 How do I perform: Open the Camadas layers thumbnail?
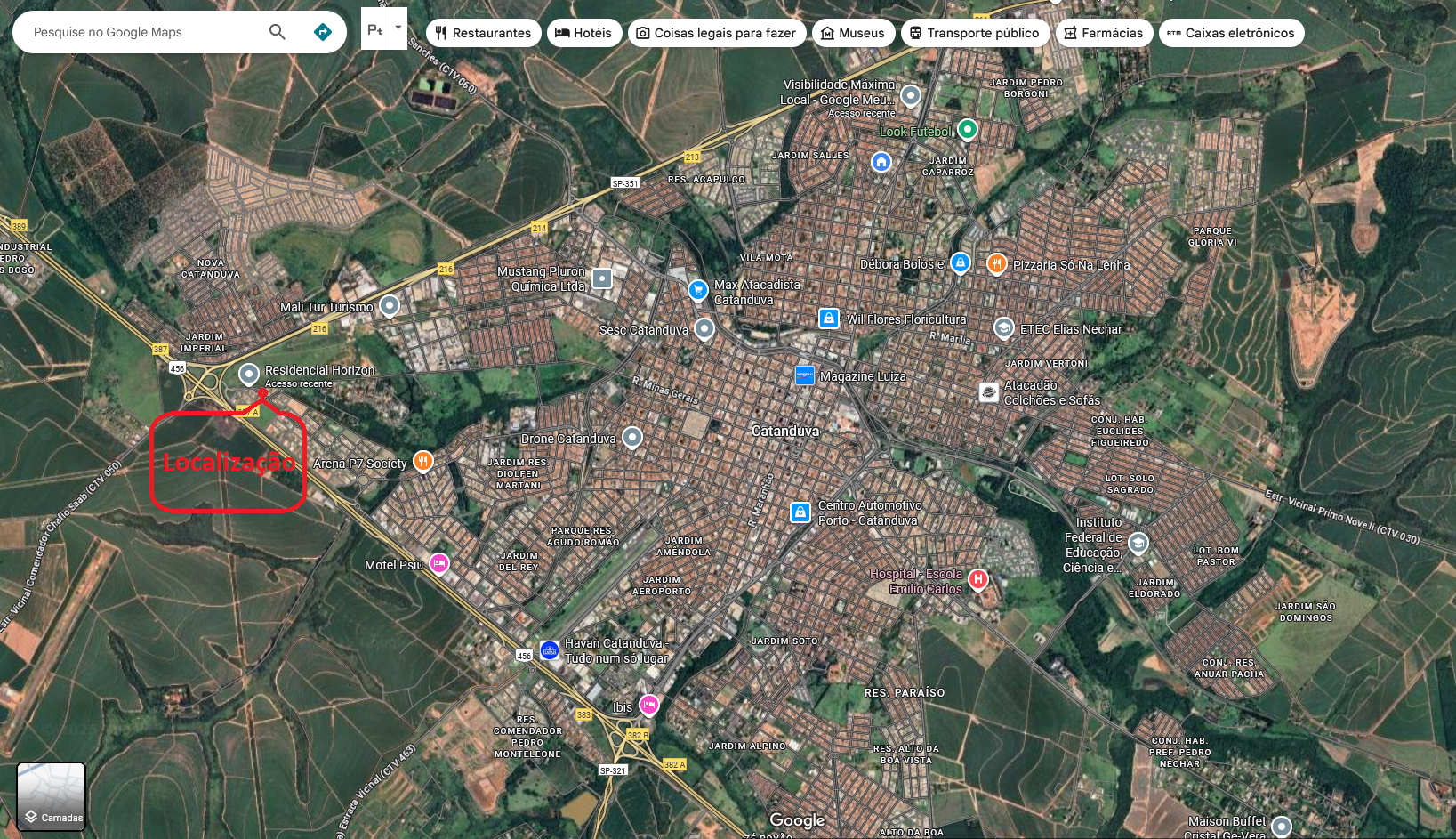pos(52,796)
